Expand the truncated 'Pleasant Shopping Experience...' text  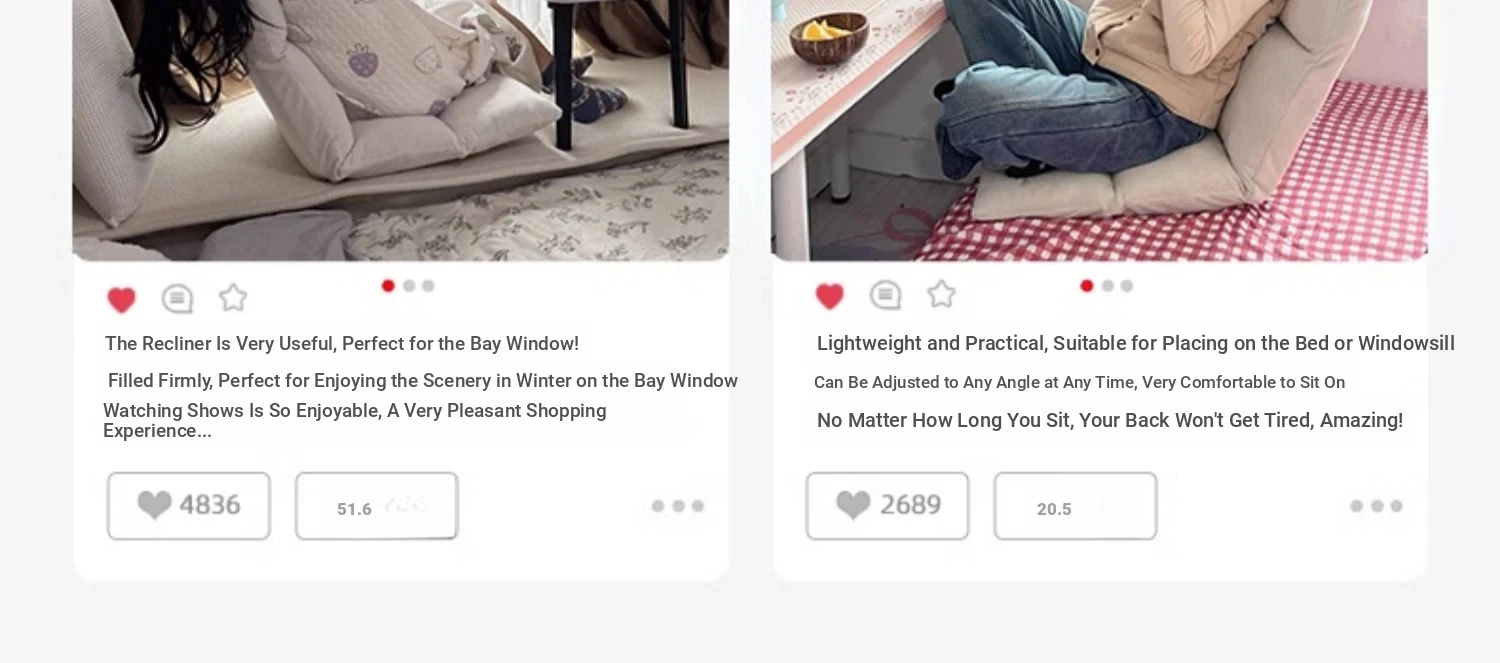(x=355, y=421)
